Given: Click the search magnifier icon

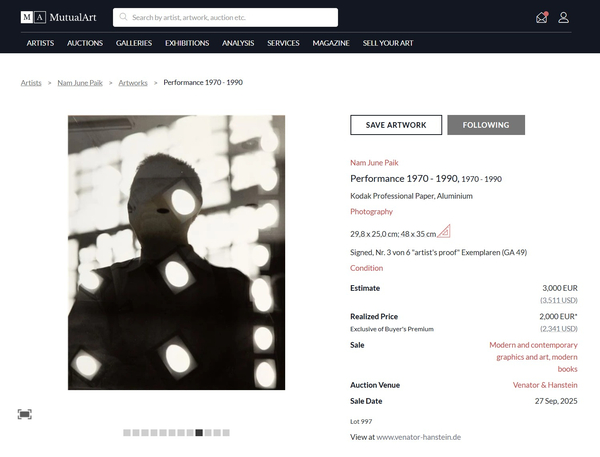Looking at the screenshot, I should pos(123,17).
